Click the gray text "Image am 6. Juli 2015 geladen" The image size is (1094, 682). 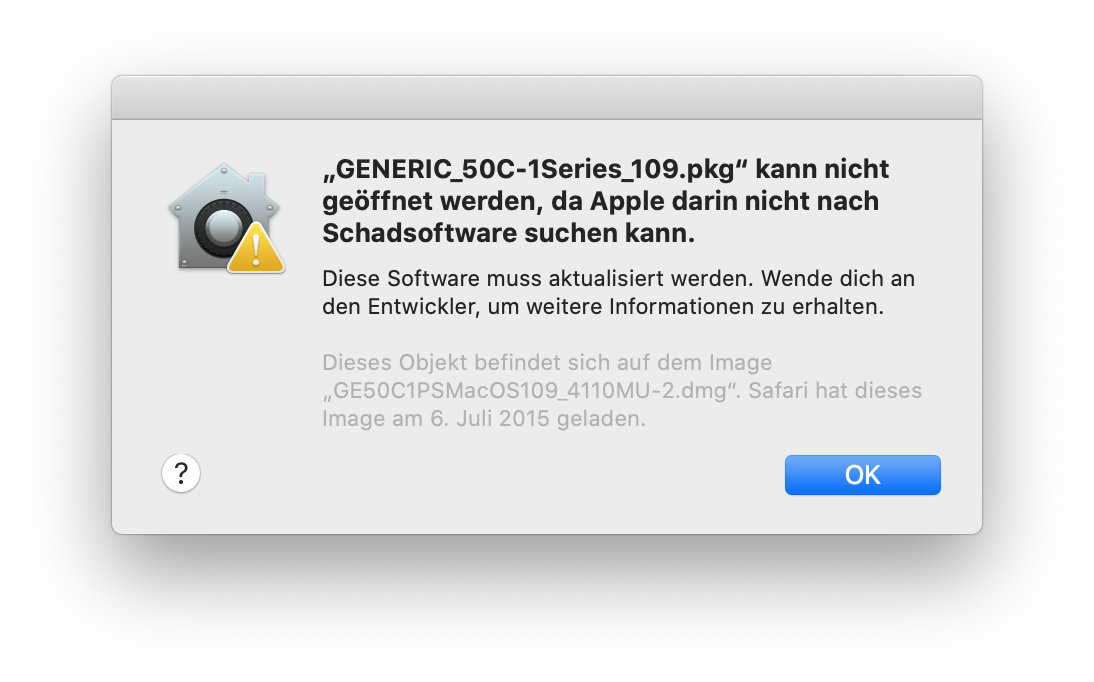484,419
